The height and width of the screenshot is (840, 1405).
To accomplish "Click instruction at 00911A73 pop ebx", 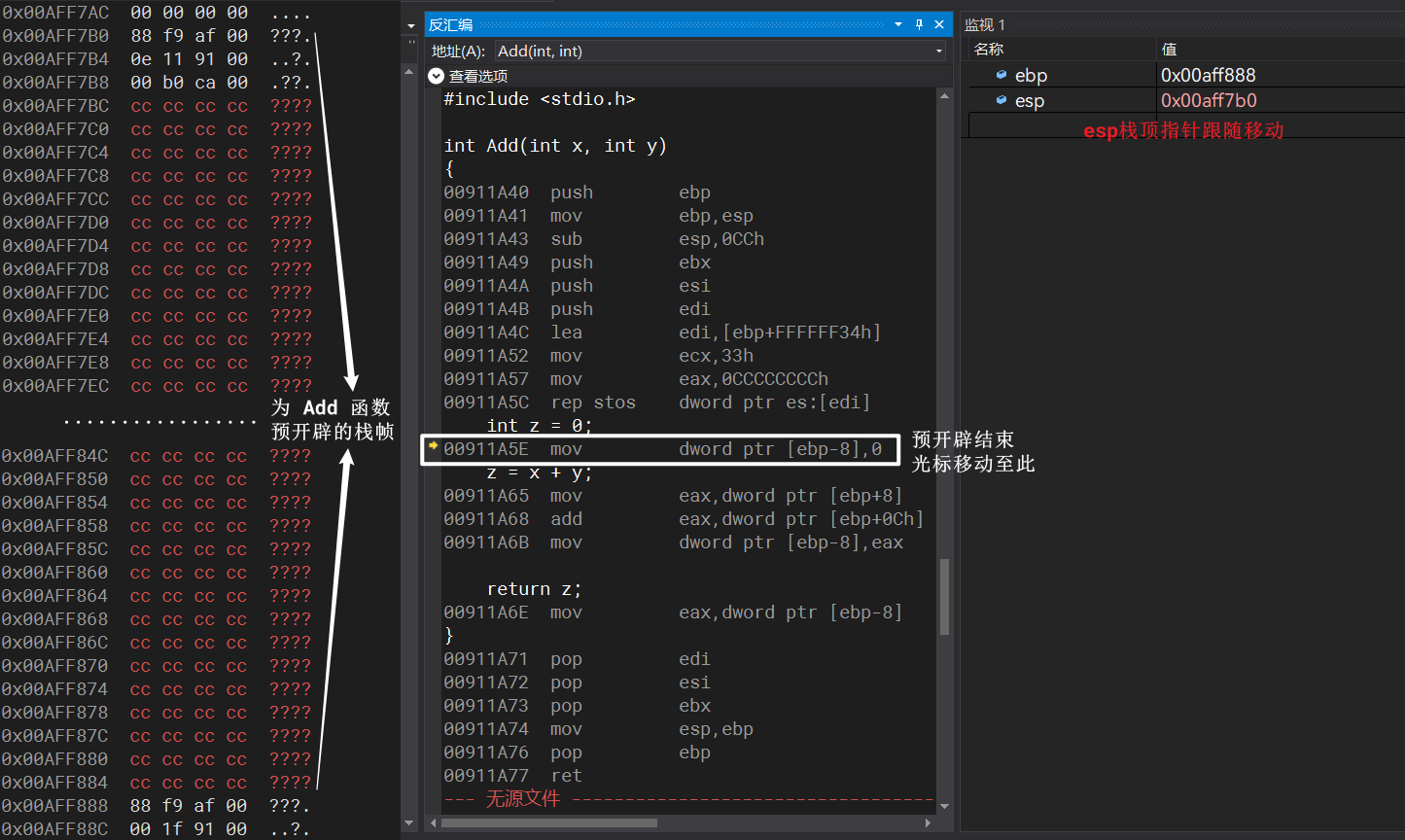I will [577, 706].
